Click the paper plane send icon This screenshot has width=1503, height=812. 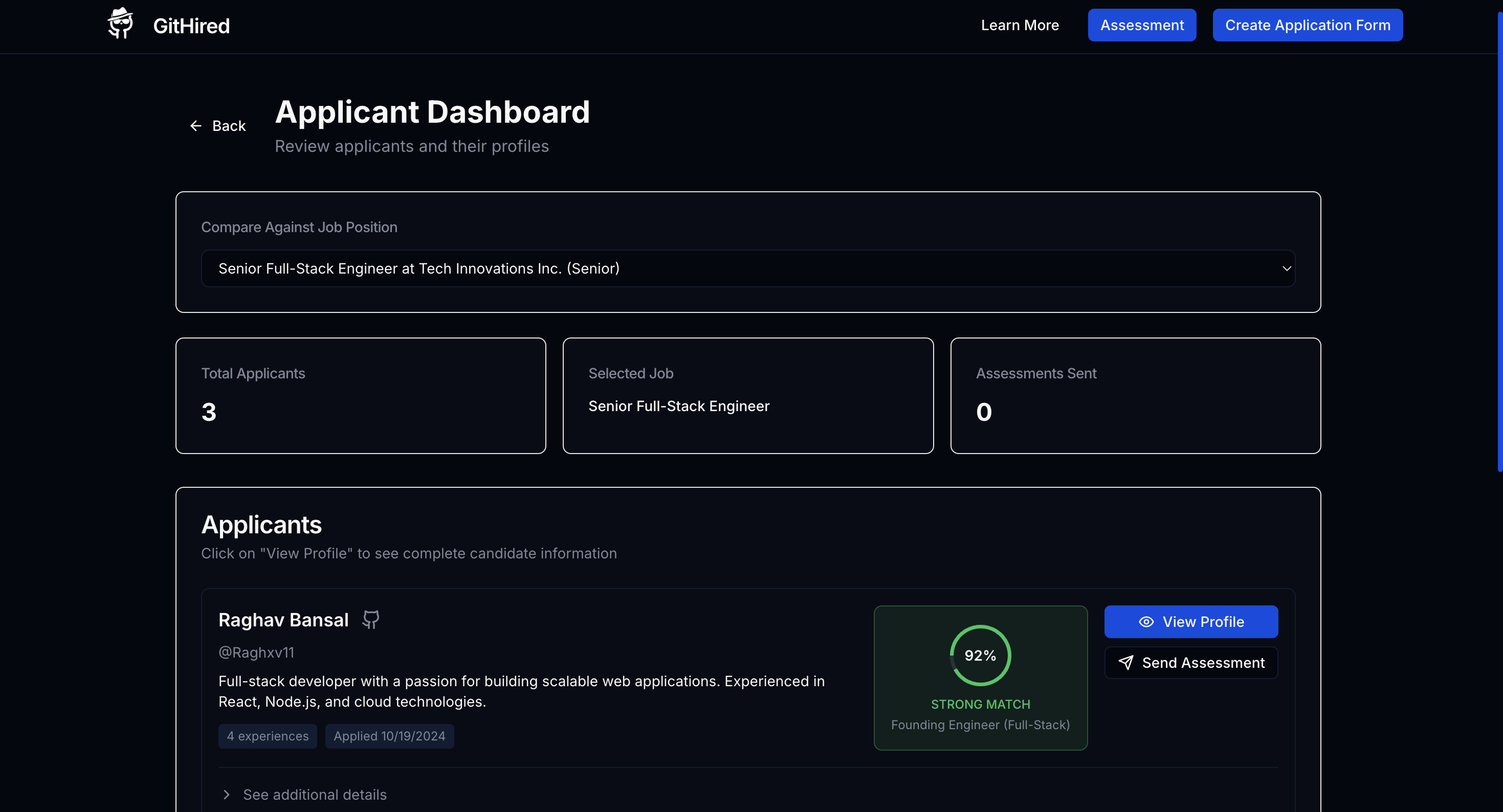[x=1125, y=663]
